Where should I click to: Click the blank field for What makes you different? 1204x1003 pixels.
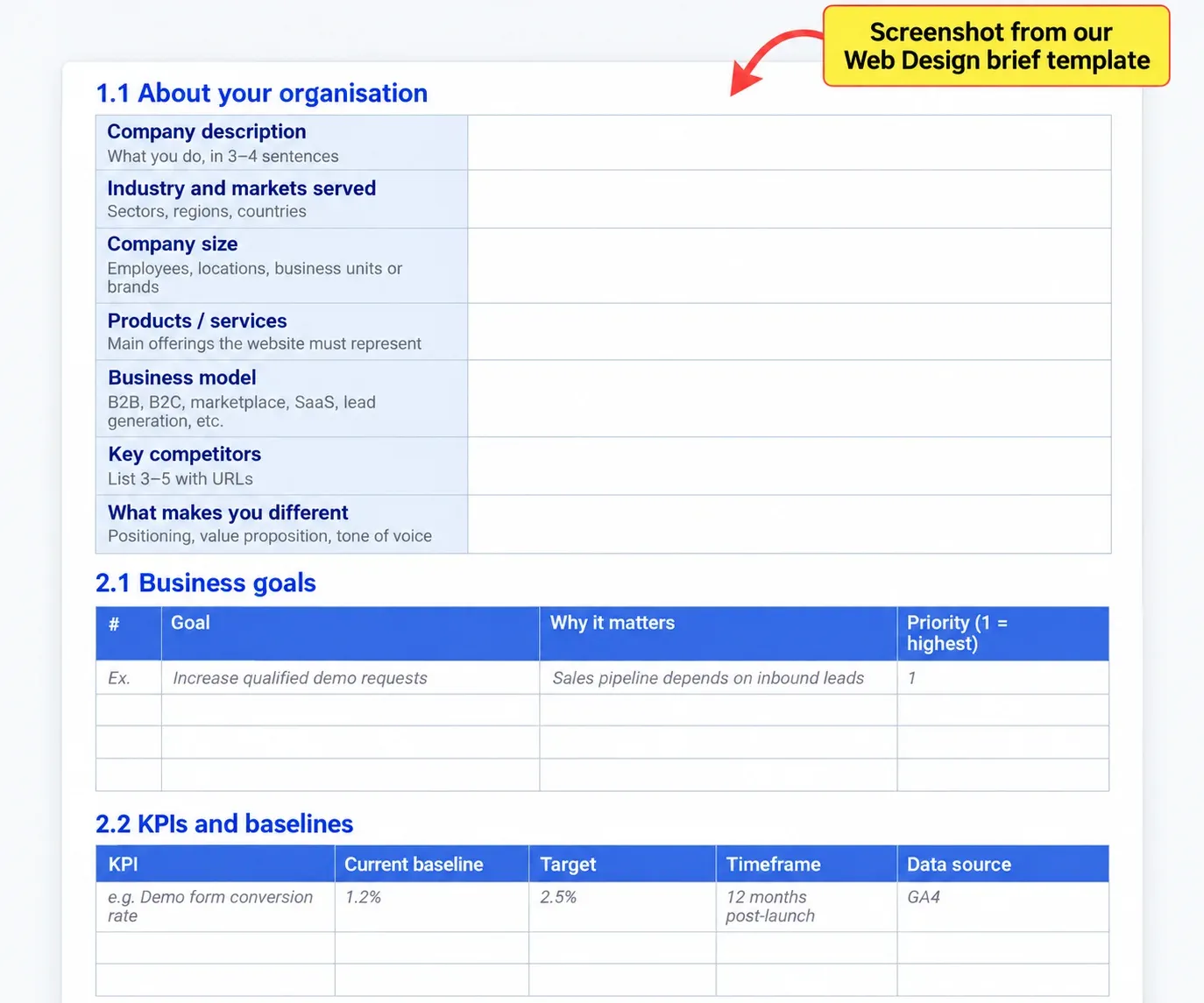point(789,524)
